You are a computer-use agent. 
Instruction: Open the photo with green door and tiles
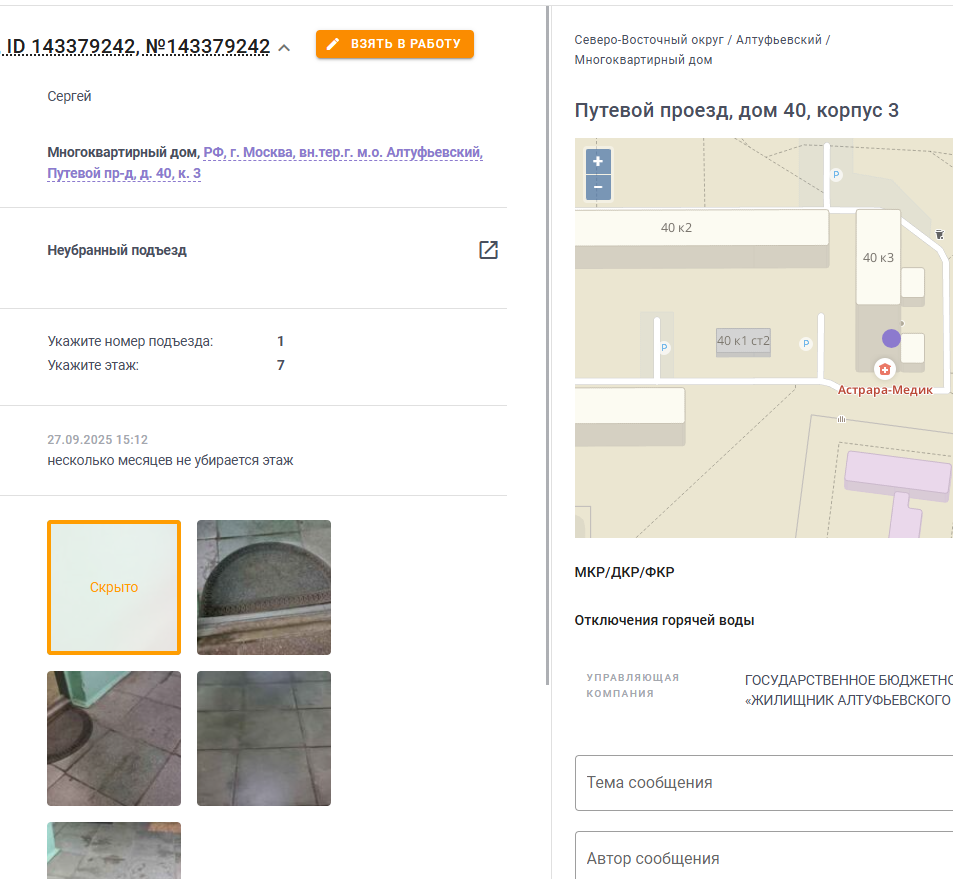coord(114,739)
